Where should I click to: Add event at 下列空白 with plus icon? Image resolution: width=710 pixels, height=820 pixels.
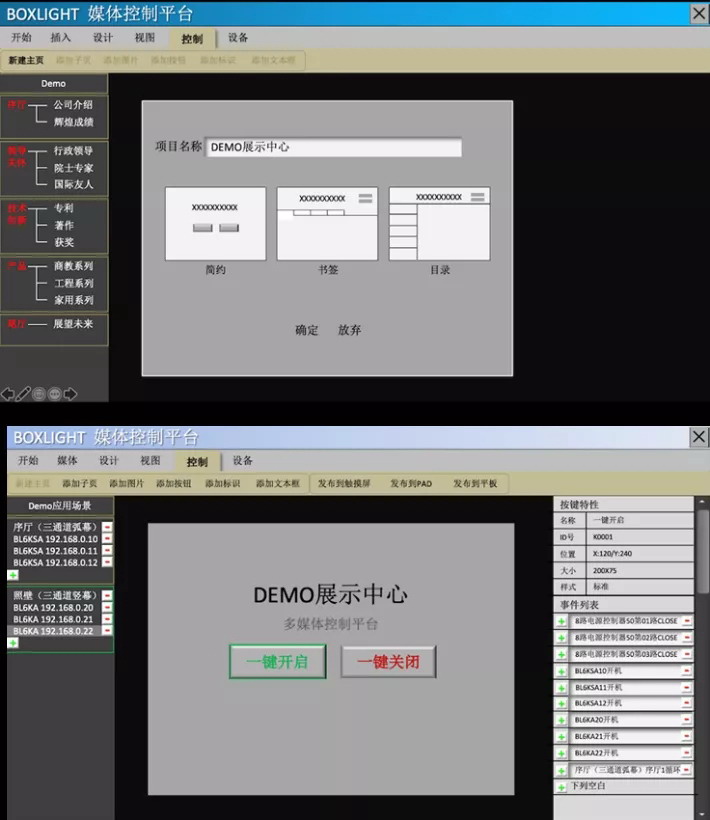(x=562, y=787)
